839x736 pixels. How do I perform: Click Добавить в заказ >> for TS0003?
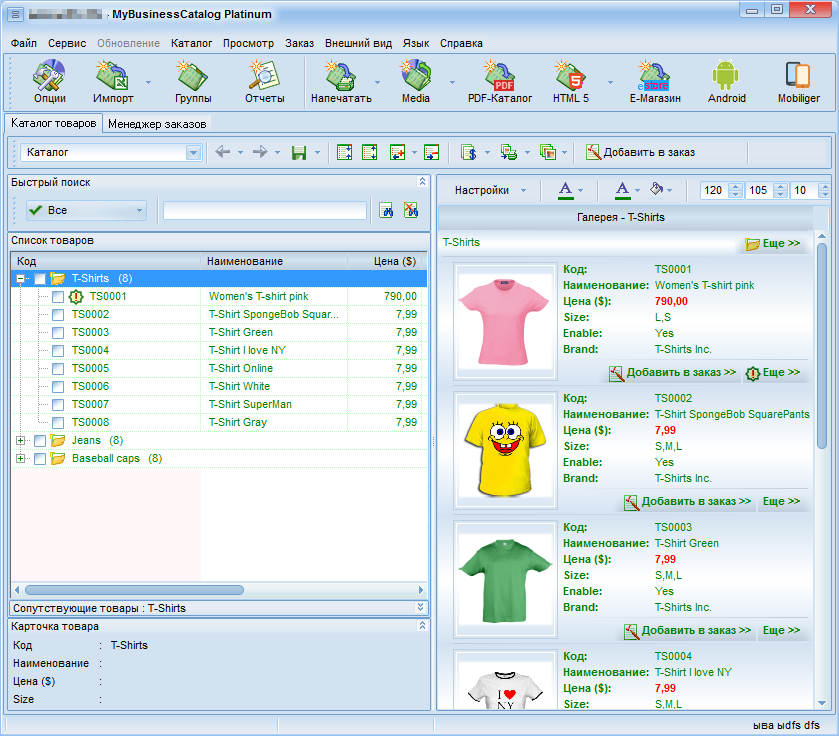(x=688, y=631)
